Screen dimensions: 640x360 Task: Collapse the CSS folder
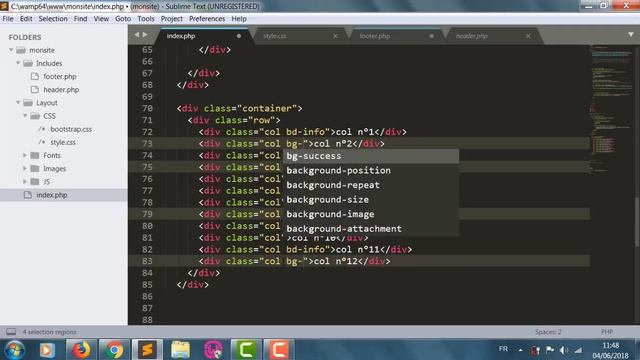coord(25,116)
